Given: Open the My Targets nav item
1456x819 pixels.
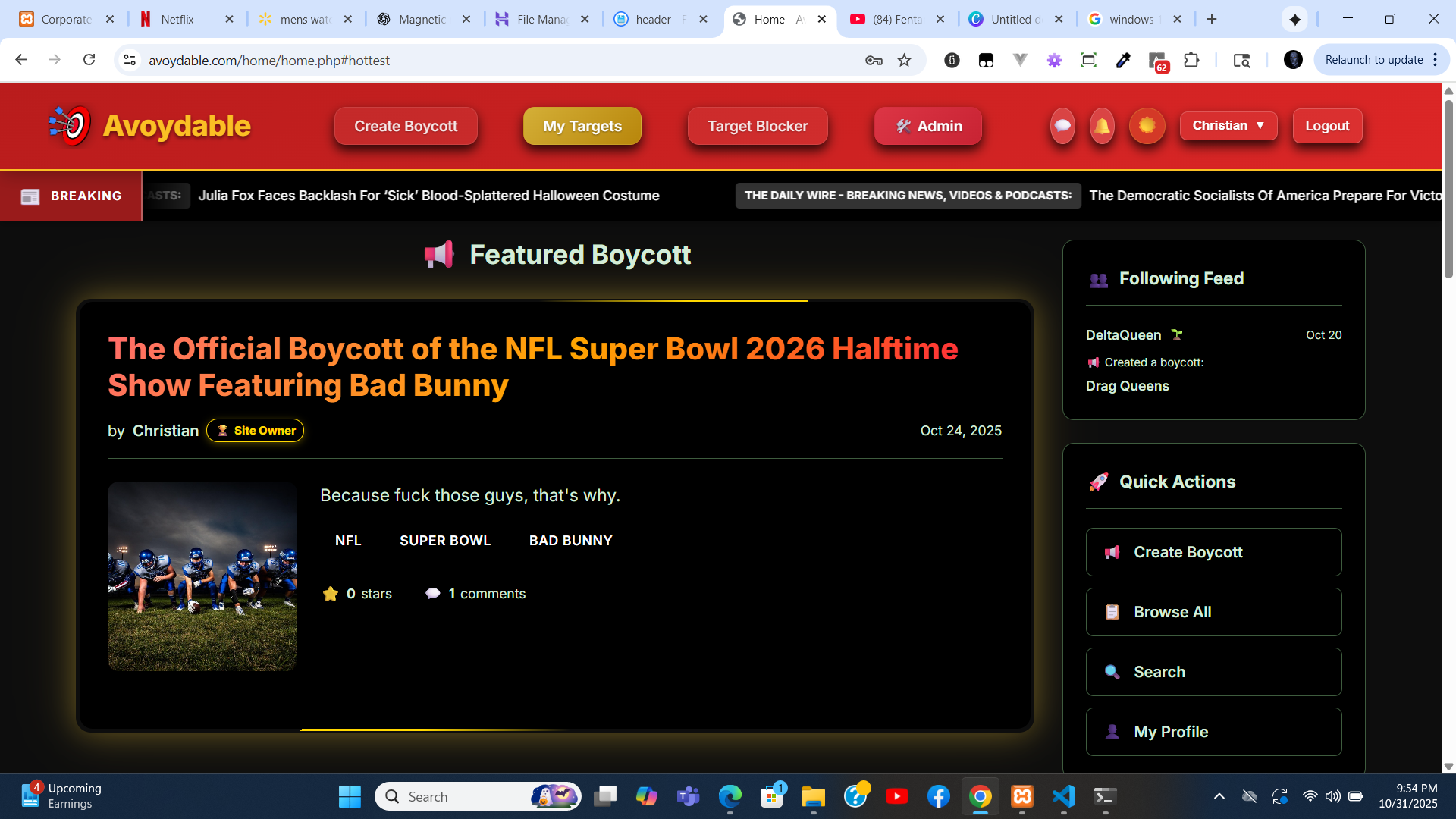Looking at the screenshot, I should pos(582,126).
